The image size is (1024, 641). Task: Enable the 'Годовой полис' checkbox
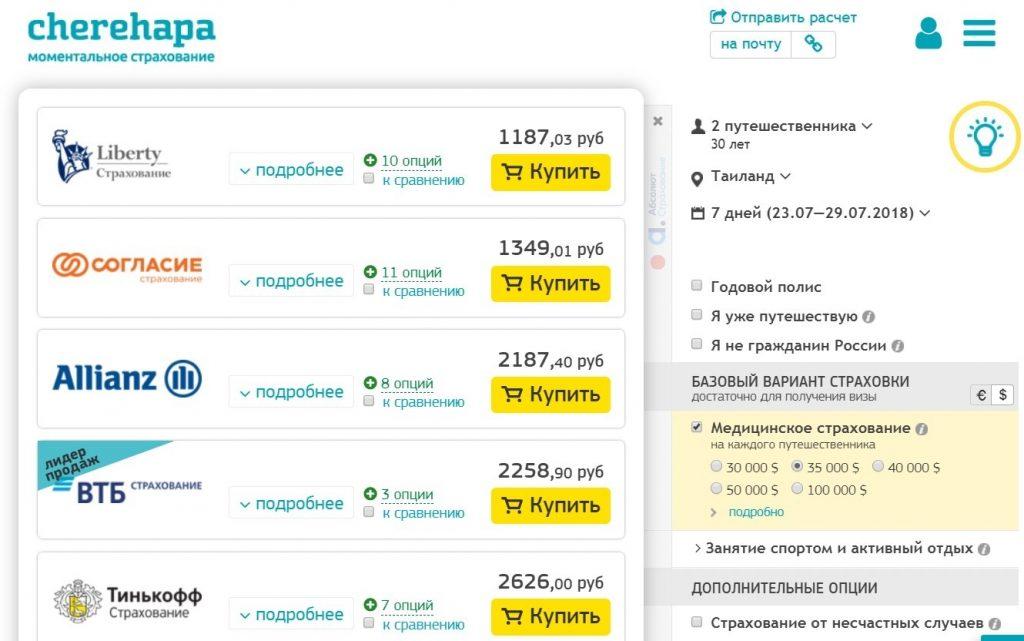[x=695, y=285]
